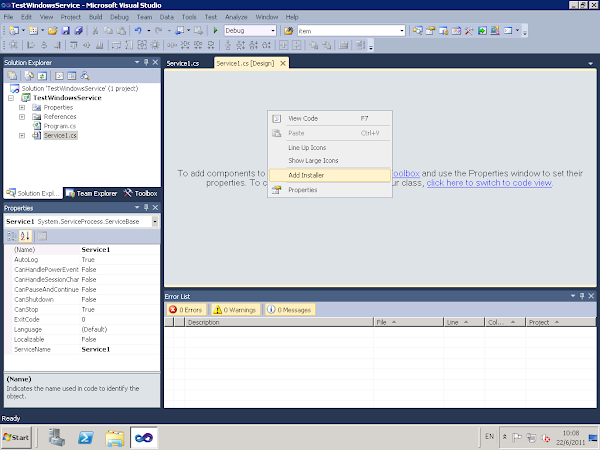Click Solution Explorer's View Code icon
The image size is (600, 450).
pos(59,76)
